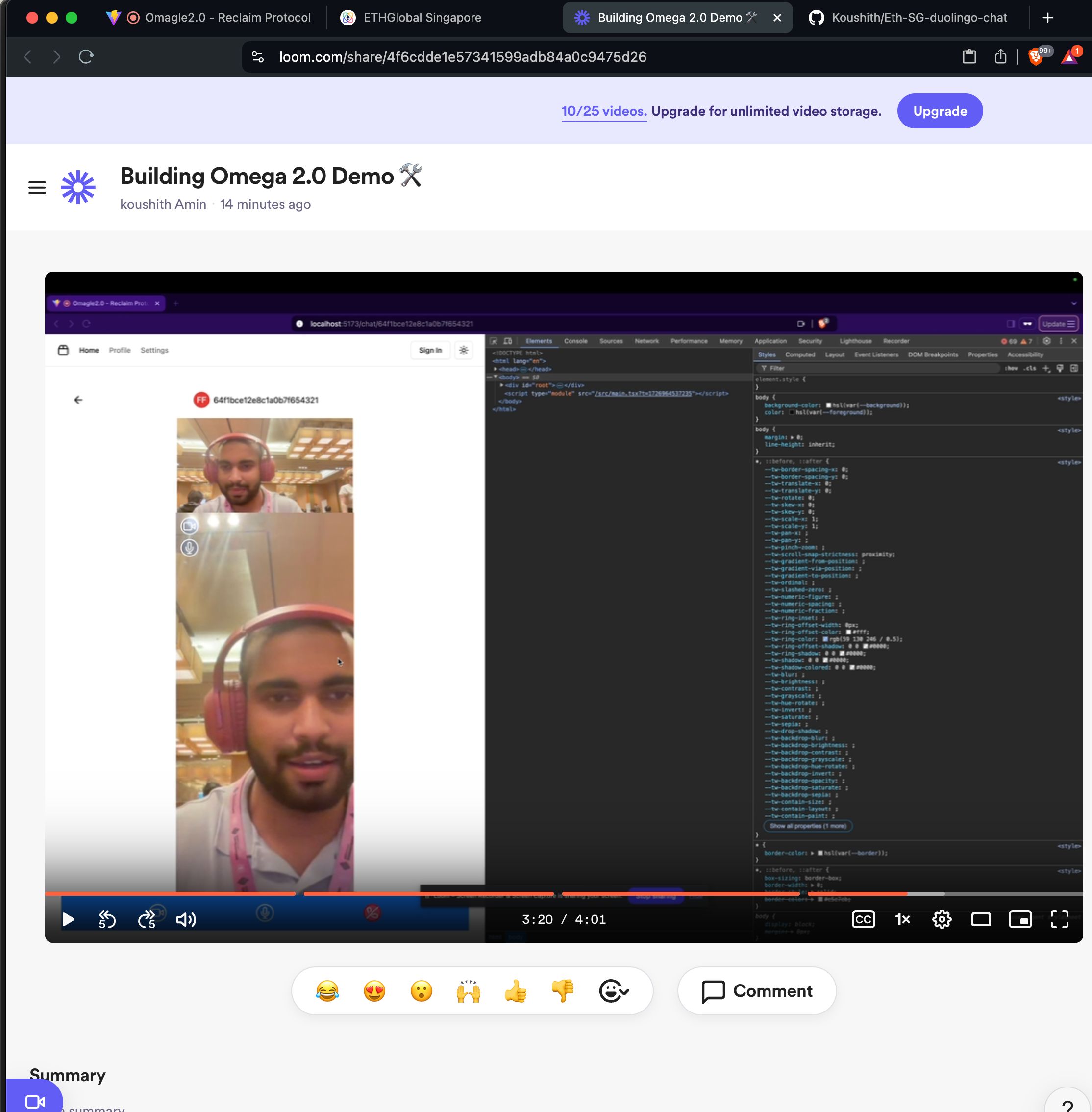The height and width of the screenshot is (1112, 1092).
Task: Open Brave Rewards triangle icon
Action: point(1069,56)
